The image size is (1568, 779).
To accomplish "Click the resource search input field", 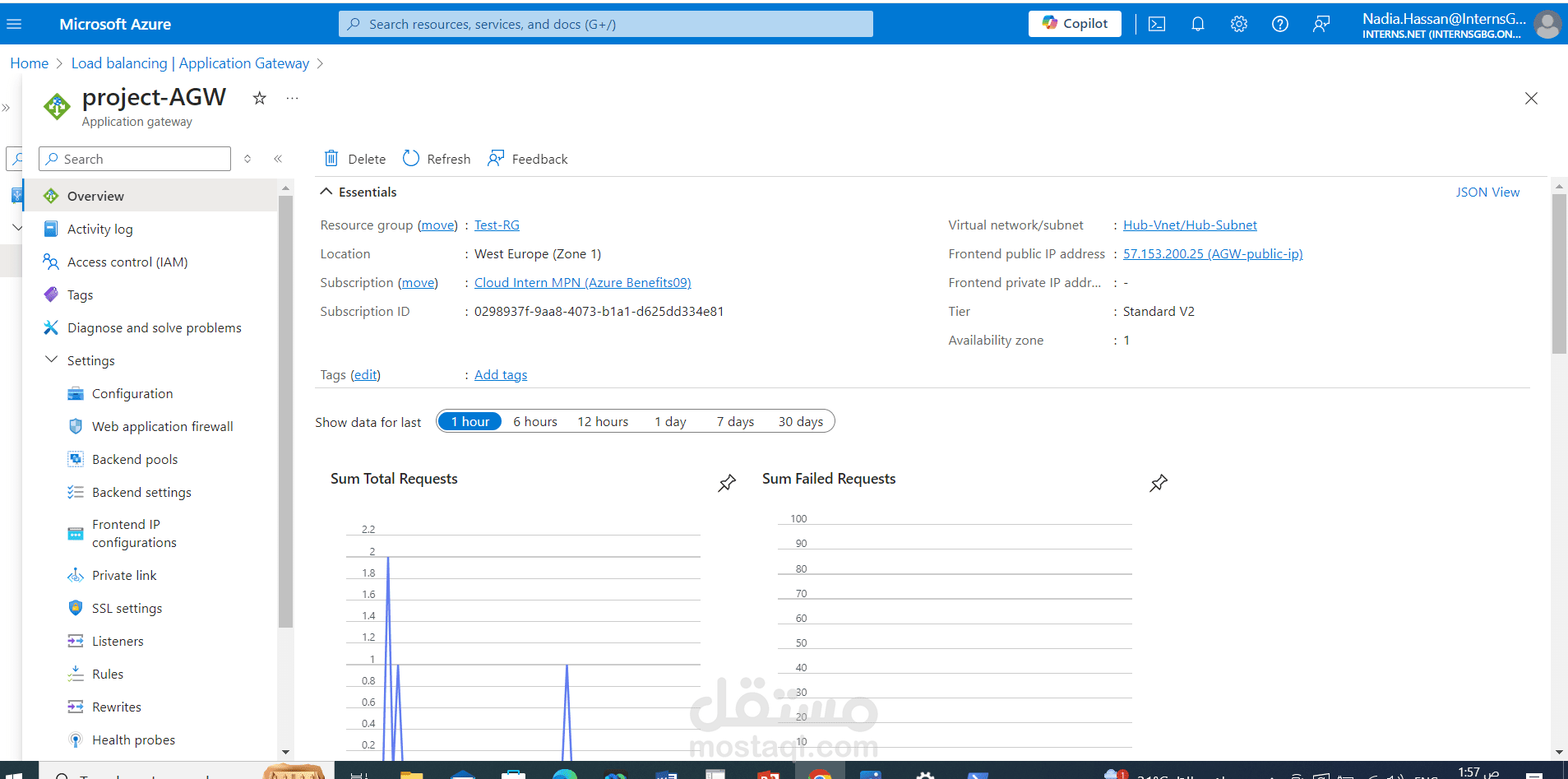I will (606, 23).
